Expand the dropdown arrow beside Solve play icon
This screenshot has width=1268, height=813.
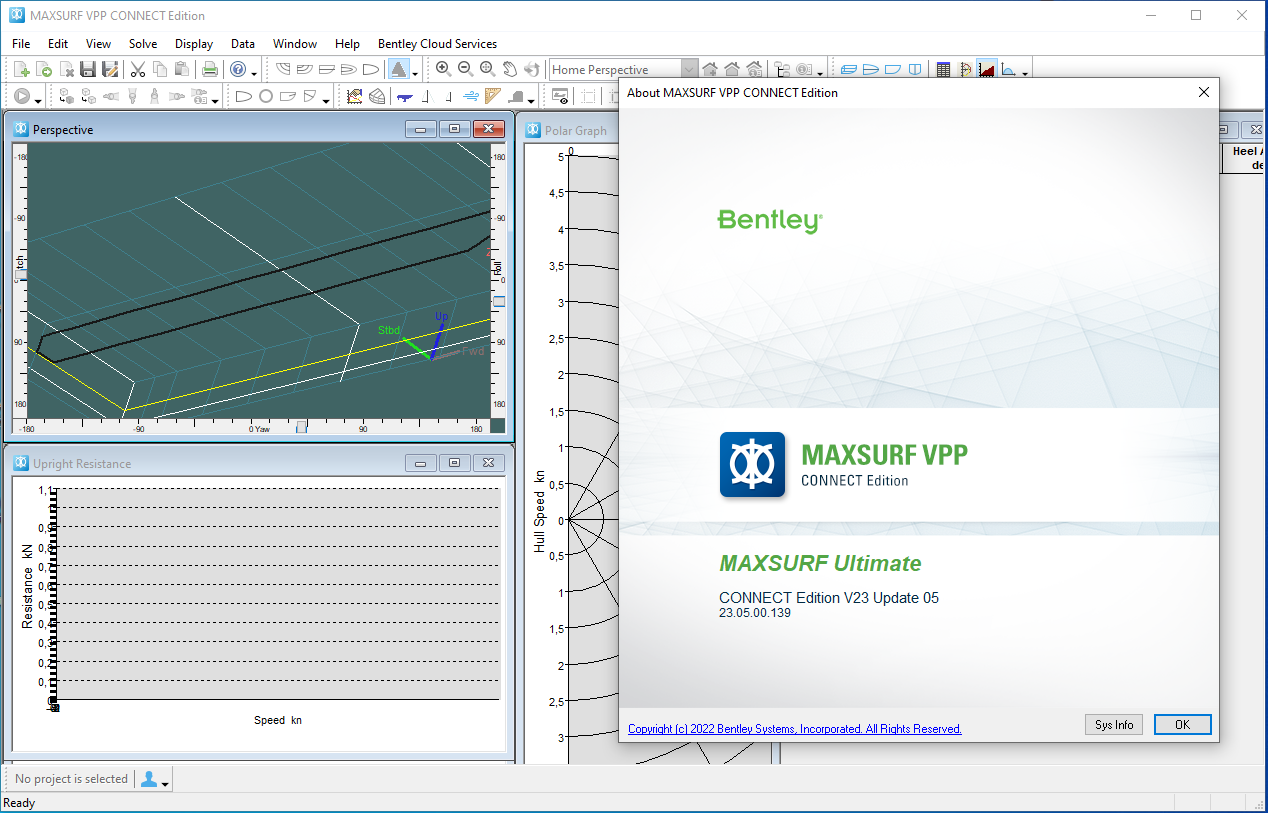pyautogui.click(x=38, y=100)
